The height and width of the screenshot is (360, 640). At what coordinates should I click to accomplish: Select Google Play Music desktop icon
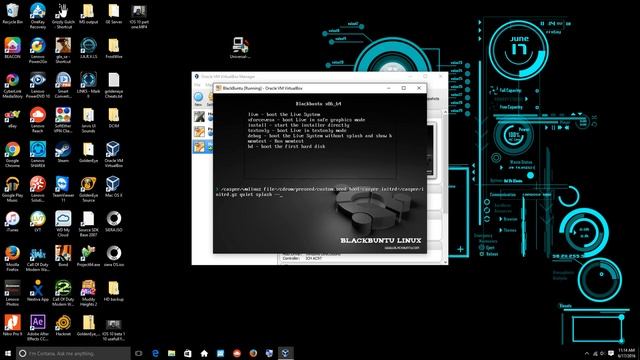coord(12,189)
